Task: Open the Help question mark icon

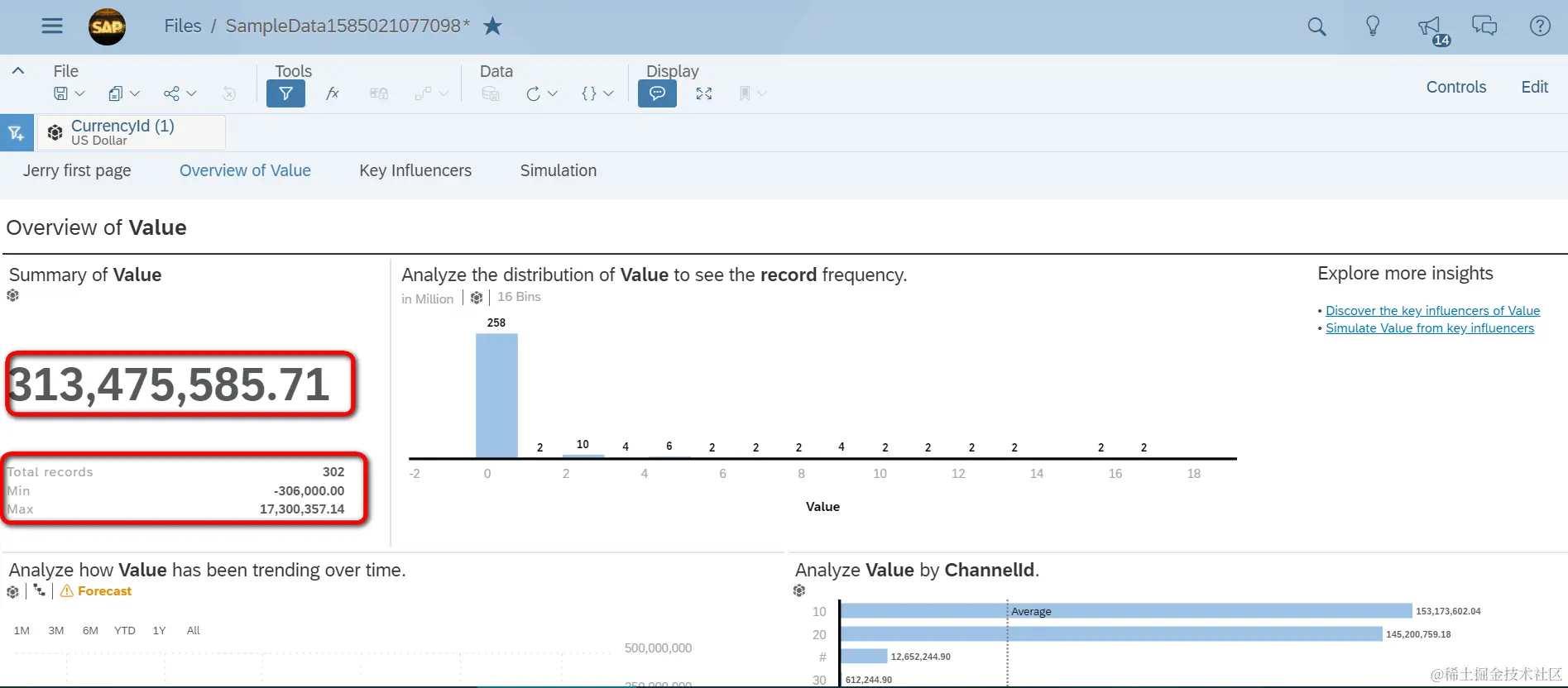Action: (1540, 26)
